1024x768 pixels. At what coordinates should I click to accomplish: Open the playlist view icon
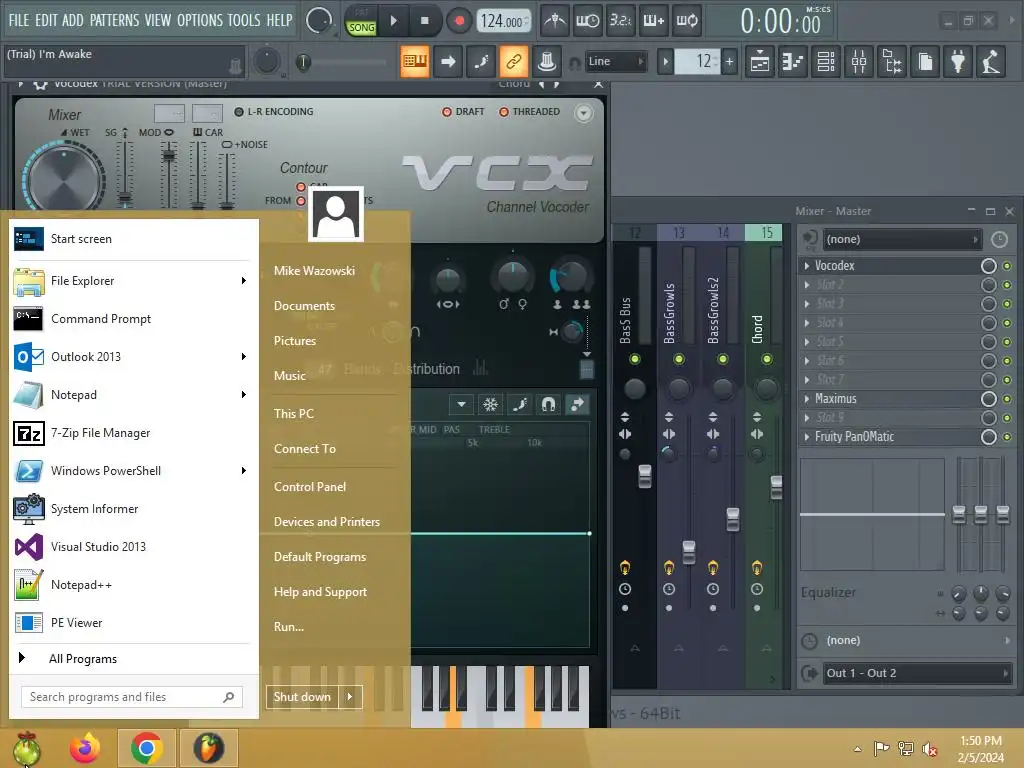pyautogui.click(x=760, y=62)
